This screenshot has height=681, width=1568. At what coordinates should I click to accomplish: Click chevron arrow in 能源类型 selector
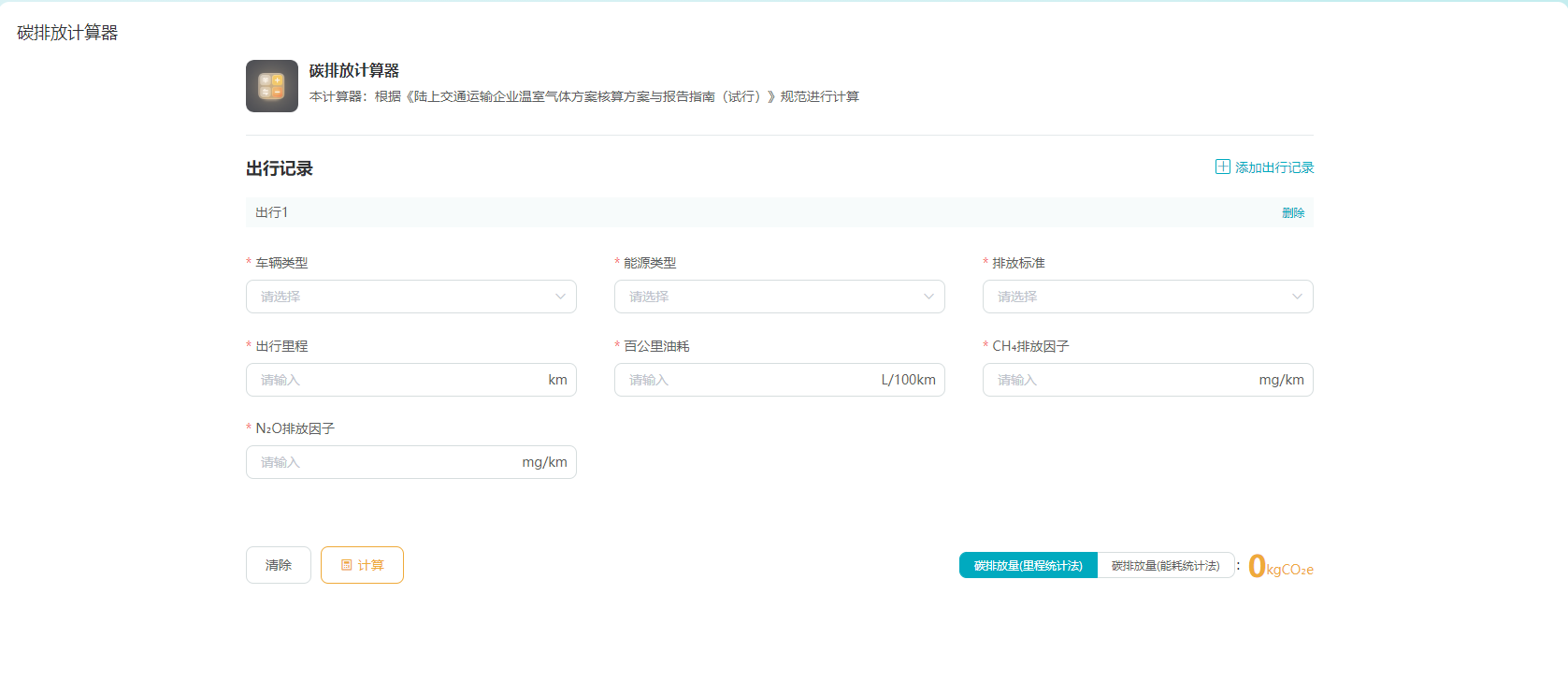pyautogui.click(x=928, y=297)
